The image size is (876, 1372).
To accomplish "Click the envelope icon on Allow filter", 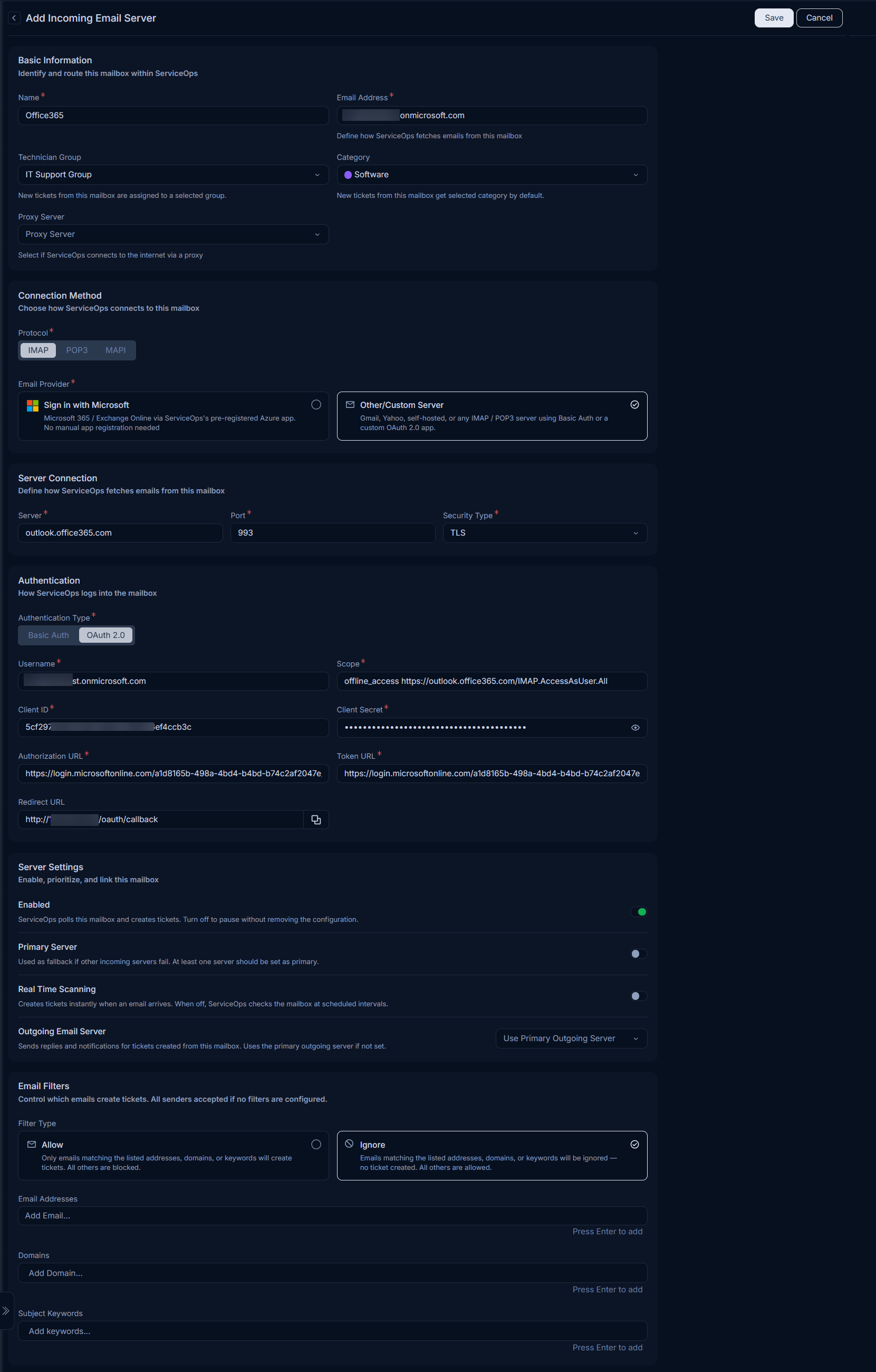I will (32, 1144).
